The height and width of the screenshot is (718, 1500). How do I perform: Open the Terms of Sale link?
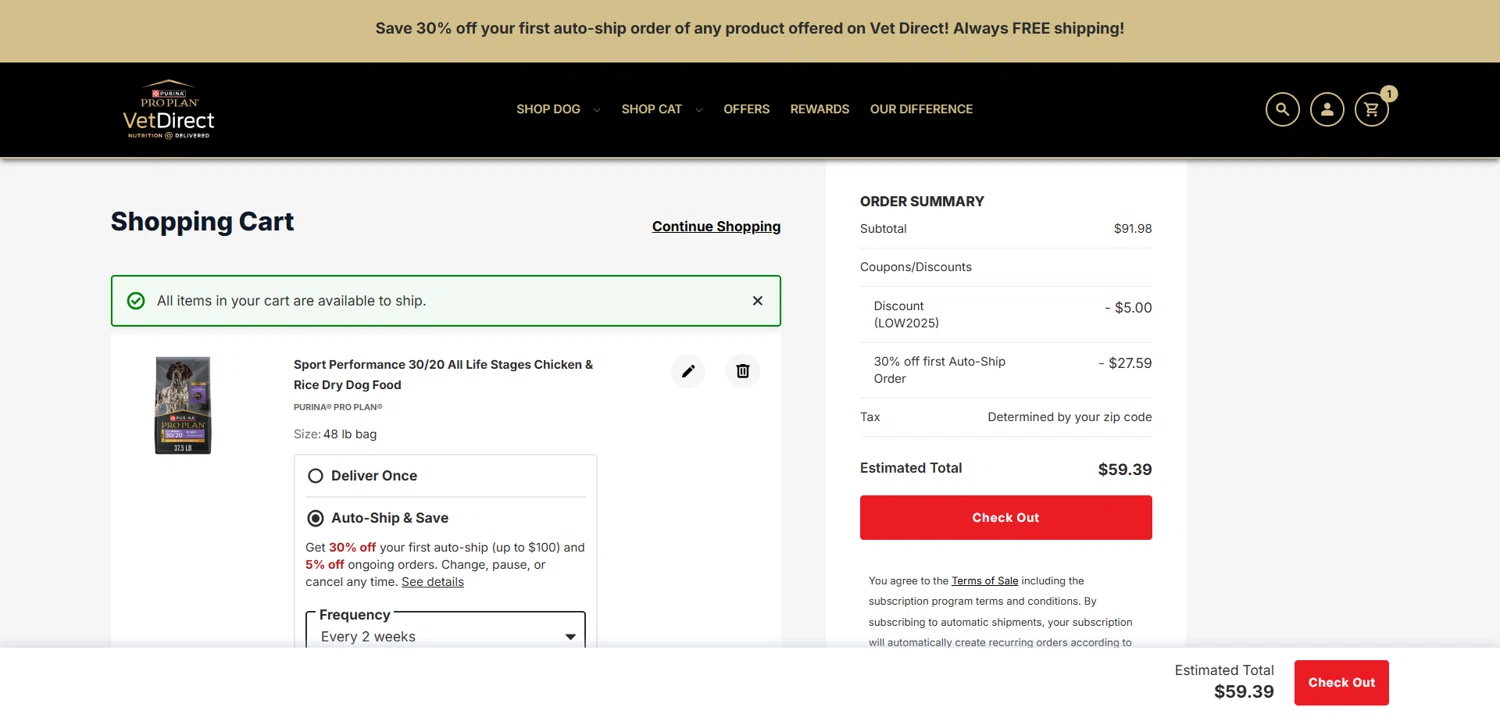(985, 581)
